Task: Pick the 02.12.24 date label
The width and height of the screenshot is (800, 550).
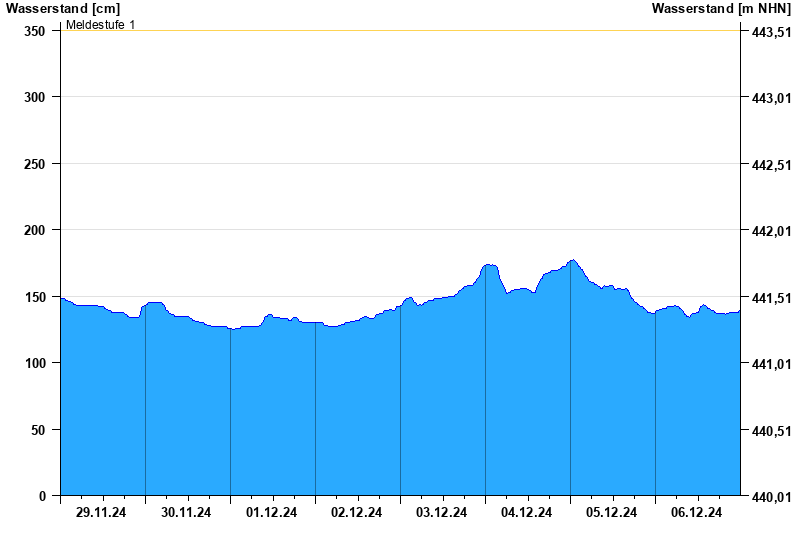Action: pyautogui.click(x=357, y=513)
